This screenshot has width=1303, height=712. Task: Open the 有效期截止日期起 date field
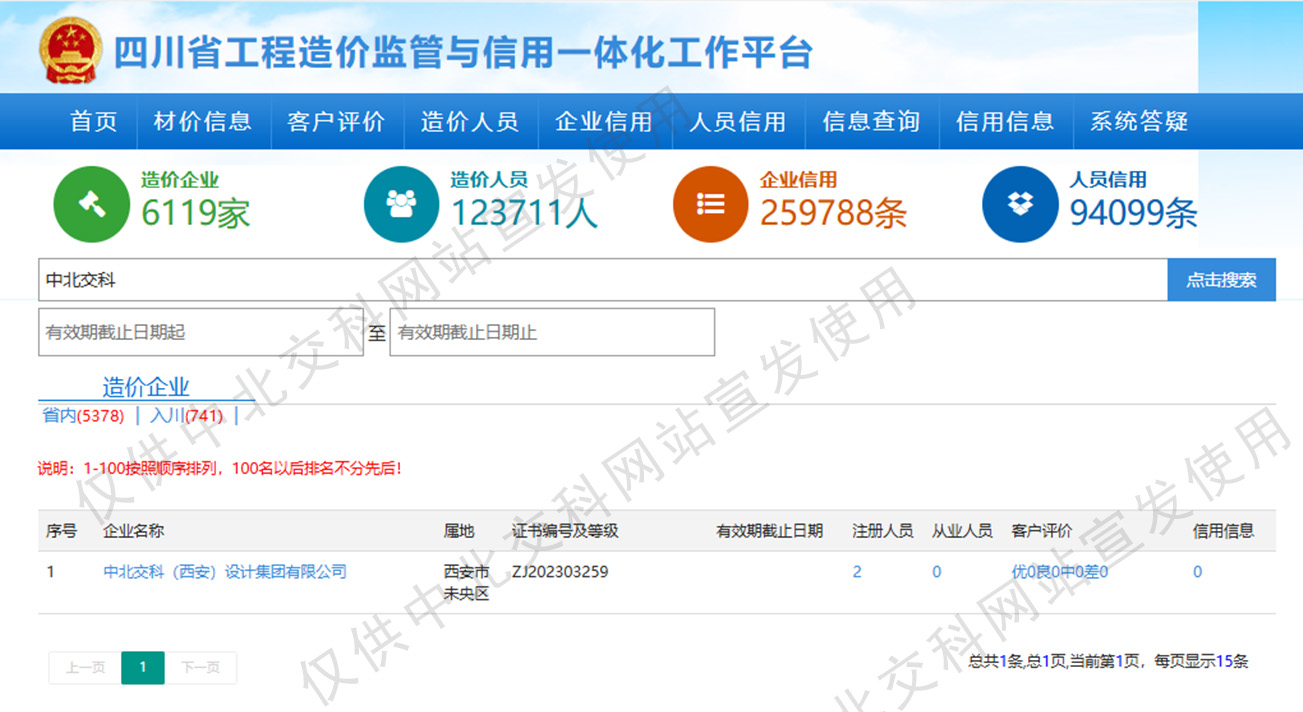200,332
